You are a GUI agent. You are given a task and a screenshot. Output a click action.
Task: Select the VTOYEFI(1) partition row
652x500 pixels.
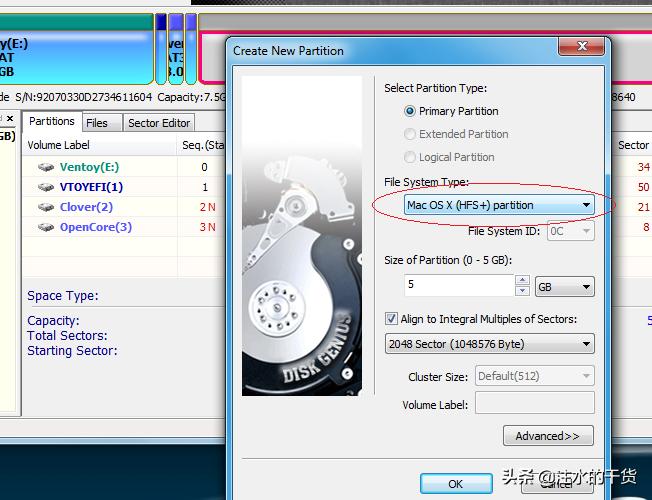124,187
